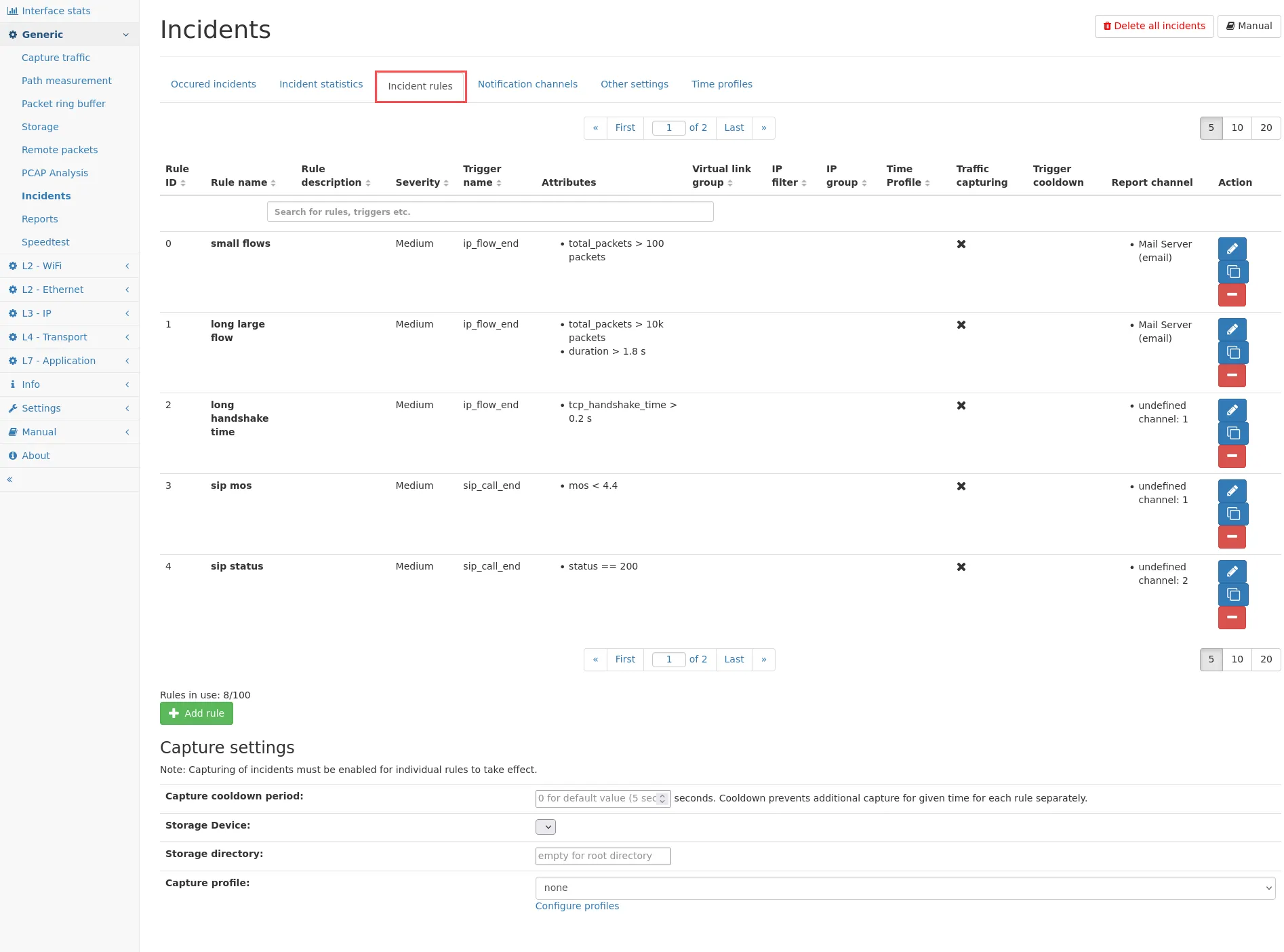Collapse the sidebar with double-chevron icon
Viewport: 1284px width, 952px height.
[x=10, y=479]
